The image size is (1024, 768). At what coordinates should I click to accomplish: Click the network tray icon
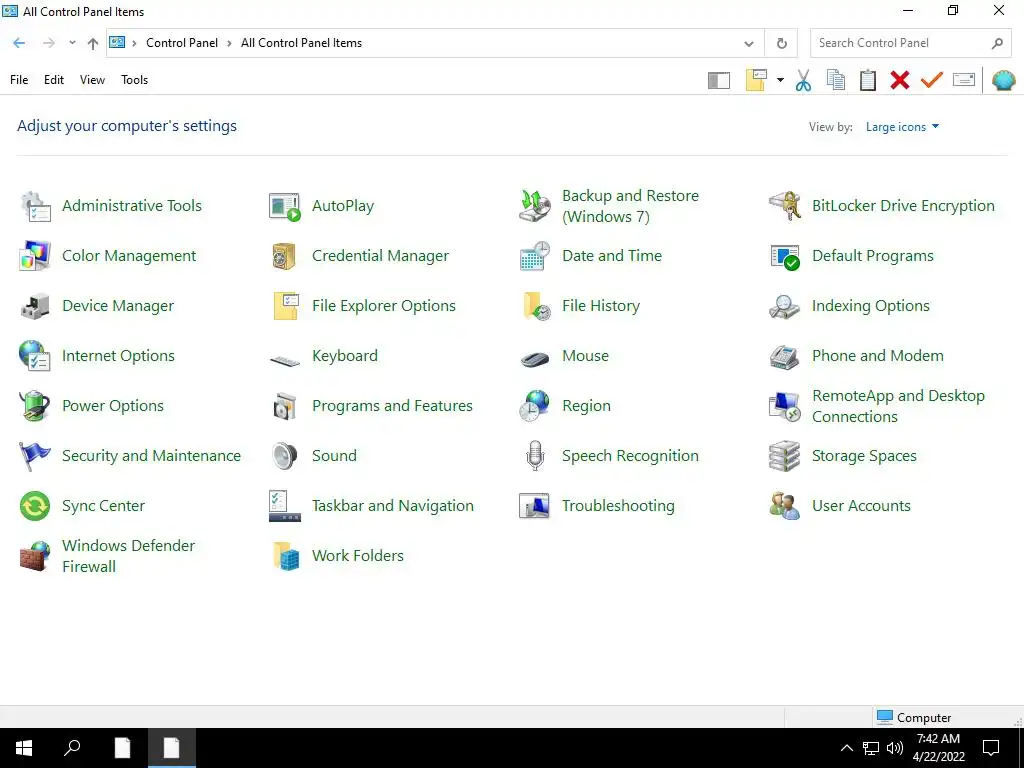click(x=871, y=748)
